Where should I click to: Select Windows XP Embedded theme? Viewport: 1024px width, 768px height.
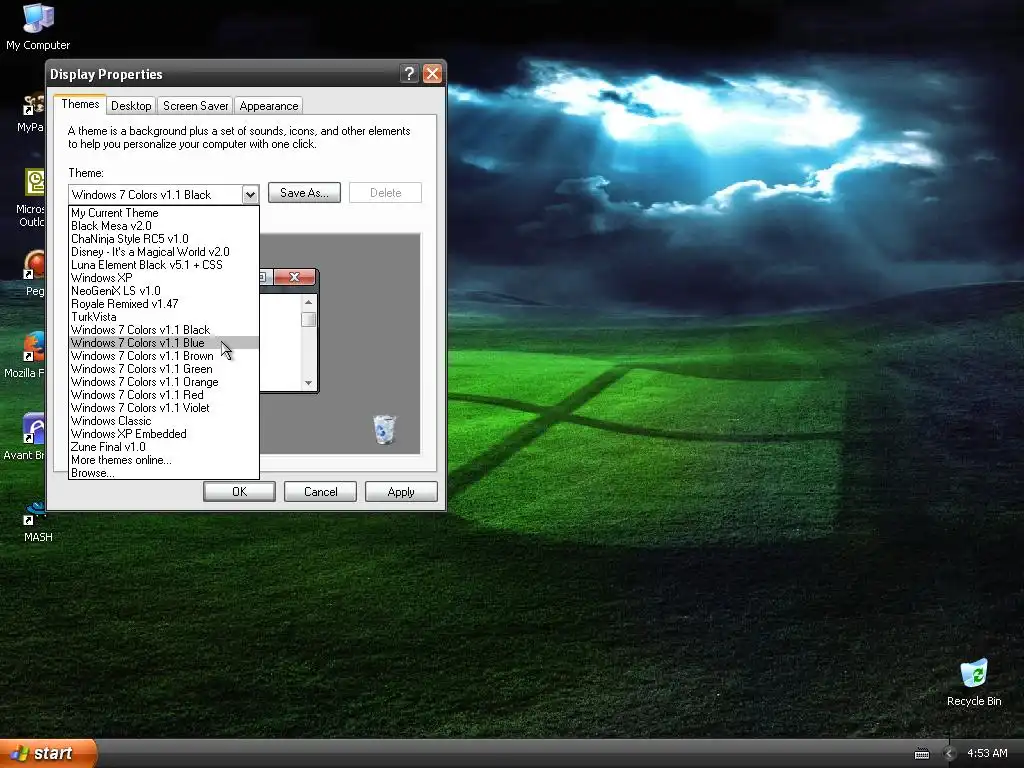[164, 434]
